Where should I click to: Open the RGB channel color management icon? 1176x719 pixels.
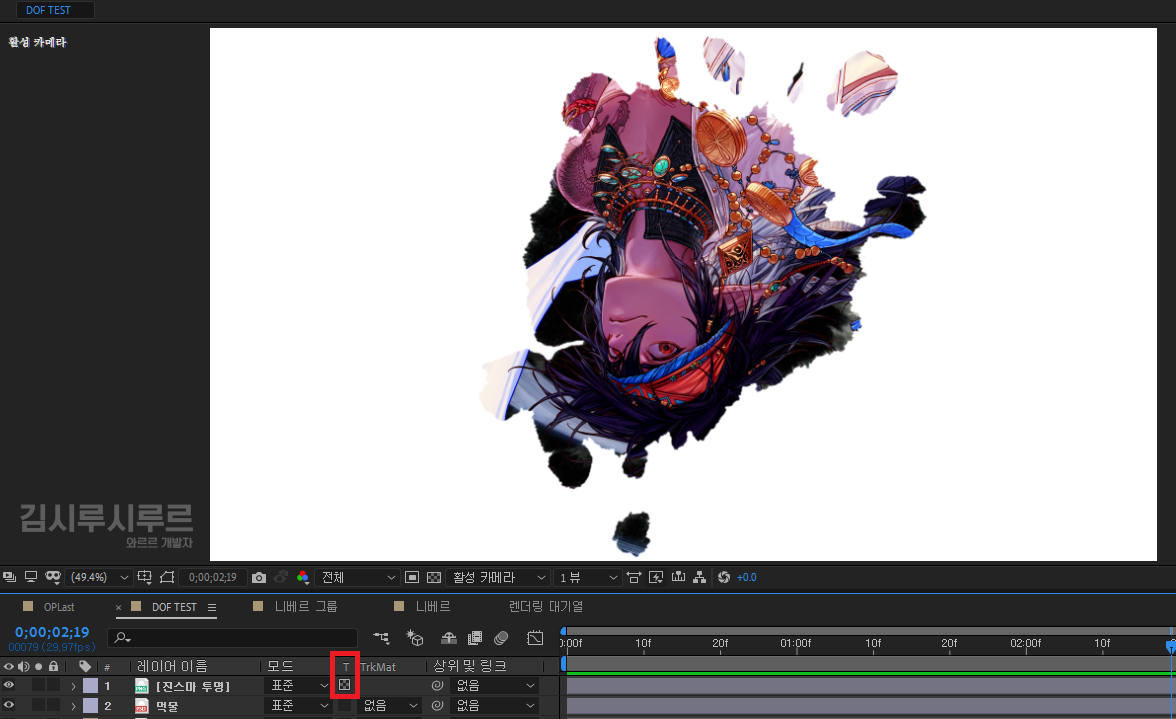tap(303, 577)
